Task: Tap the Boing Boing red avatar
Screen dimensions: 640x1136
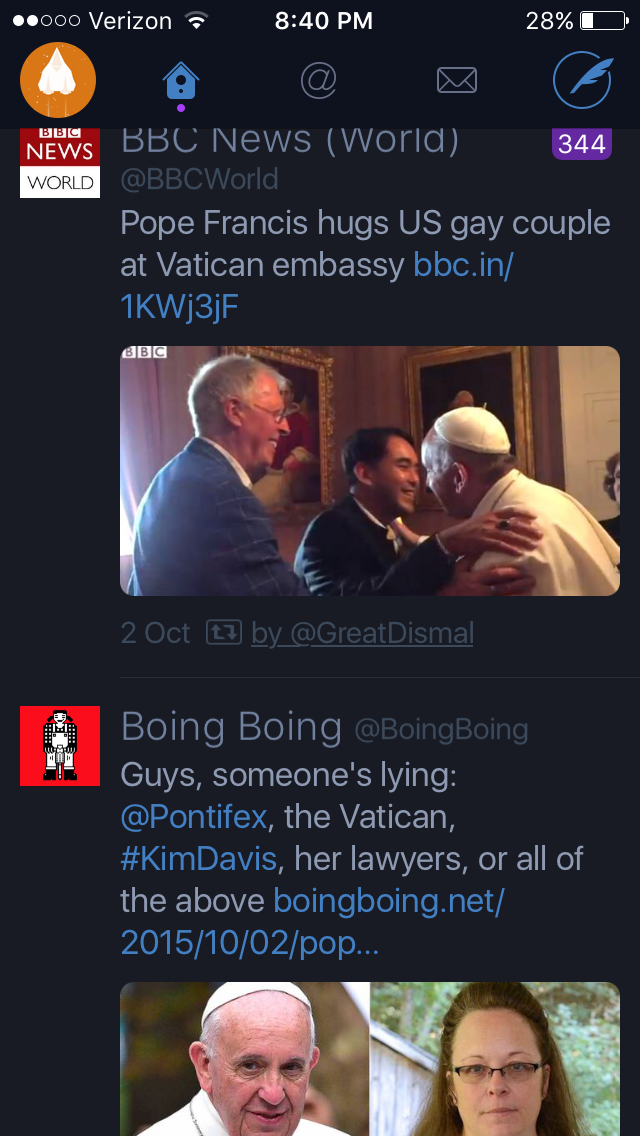Action: coord(60,746)
